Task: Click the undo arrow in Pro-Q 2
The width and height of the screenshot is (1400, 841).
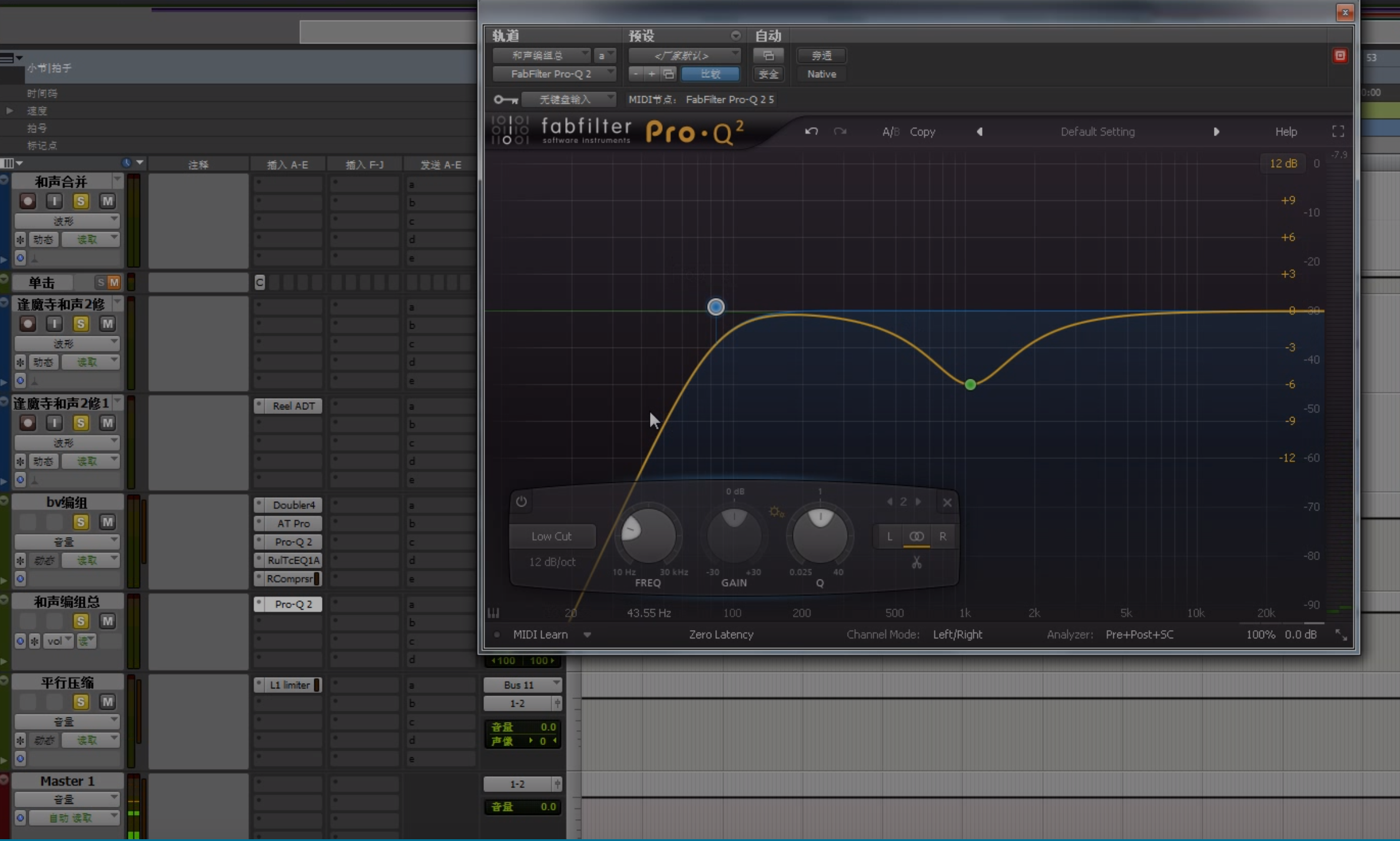Action: [x=811, y=131]
